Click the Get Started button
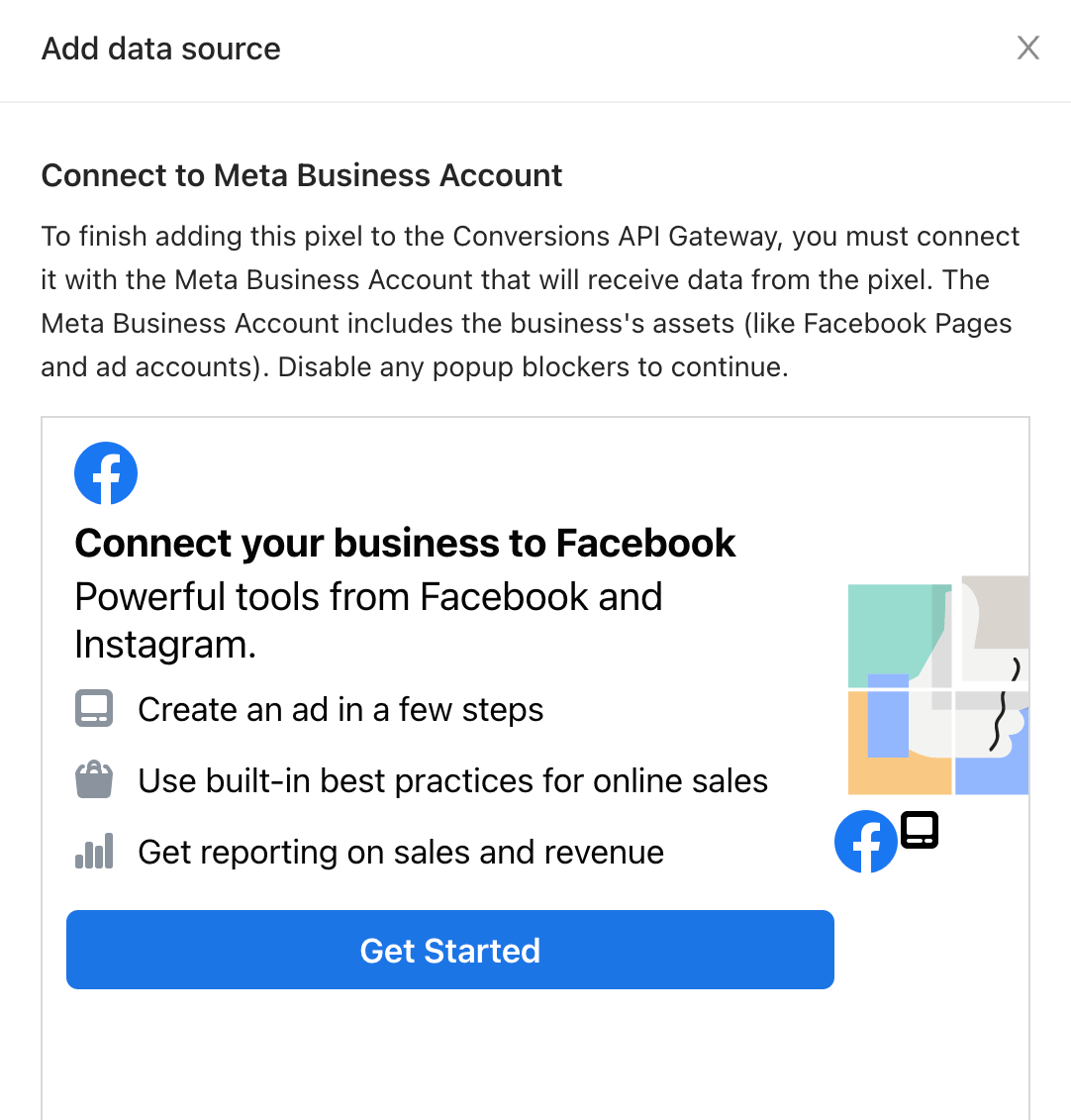Viewport: 1071px width, 1120px height. [449, 950]
